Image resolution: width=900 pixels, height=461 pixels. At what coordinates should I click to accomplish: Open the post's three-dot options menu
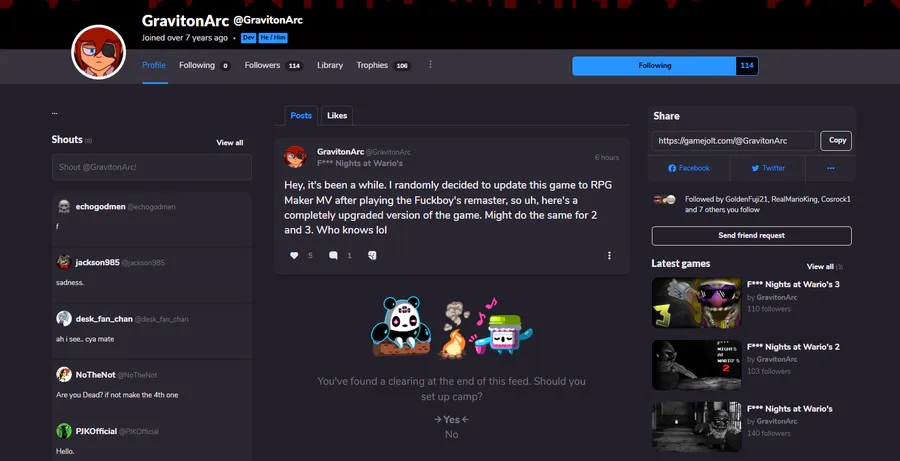point(609,255)
